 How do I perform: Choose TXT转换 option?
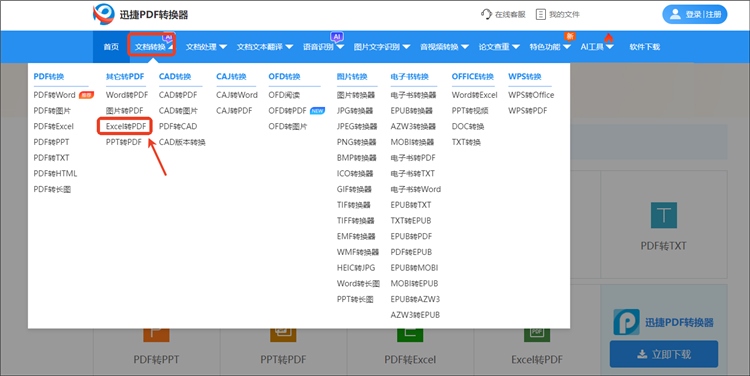(466, 142)
